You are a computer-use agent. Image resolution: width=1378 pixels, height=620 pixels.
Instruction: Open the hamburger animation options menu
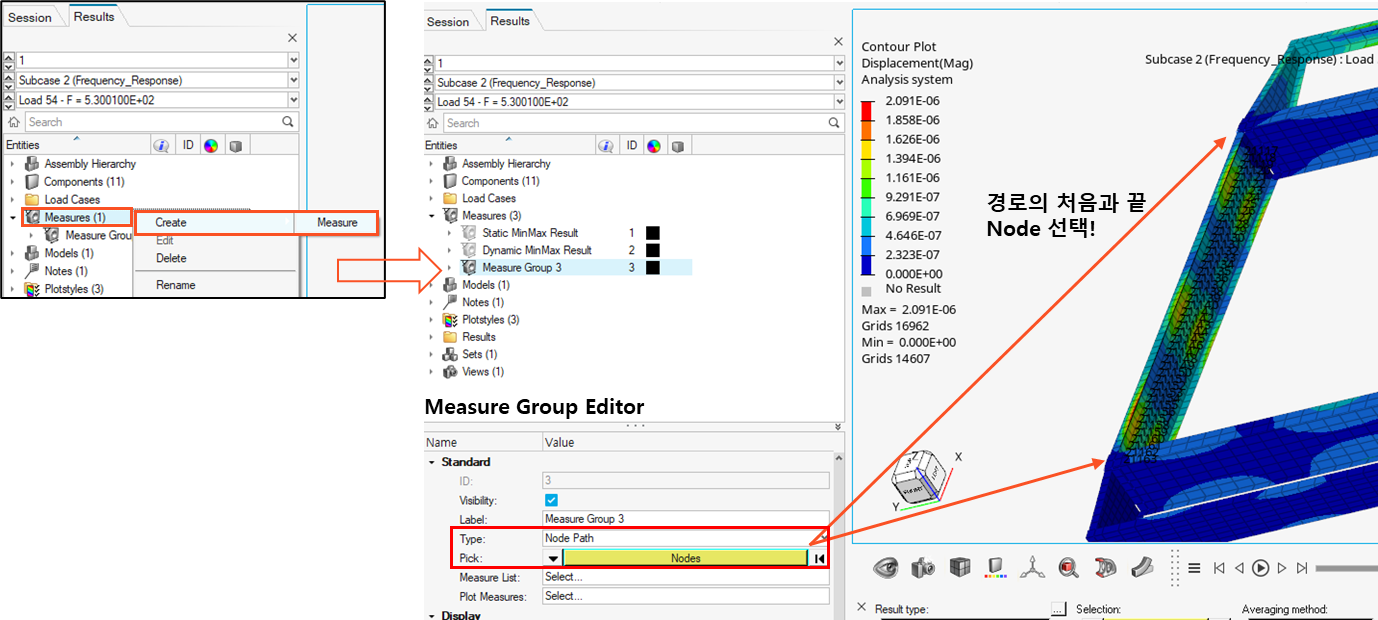(x=1194, y=568)
